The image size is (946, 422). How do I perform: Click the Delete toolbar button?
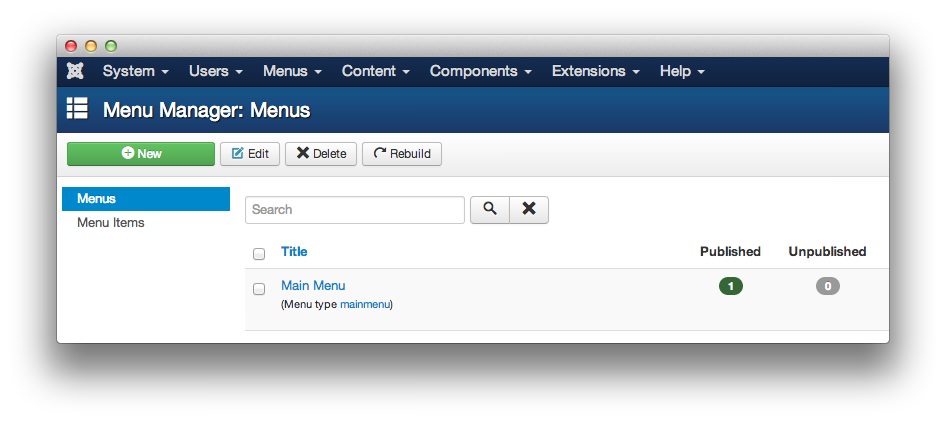321,154
